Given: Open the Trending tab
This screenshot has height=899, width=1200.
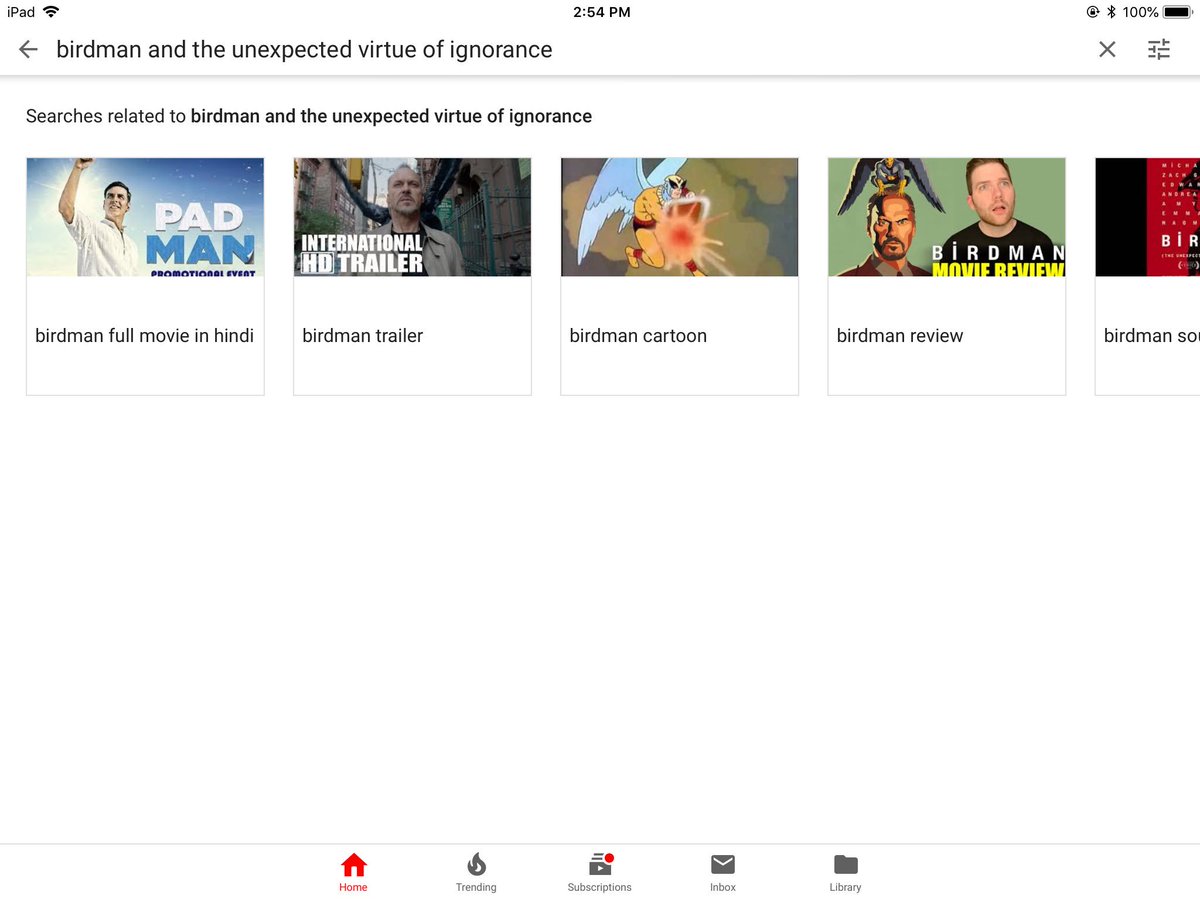Looking at the screenshot, I should (x=476, y=872).
